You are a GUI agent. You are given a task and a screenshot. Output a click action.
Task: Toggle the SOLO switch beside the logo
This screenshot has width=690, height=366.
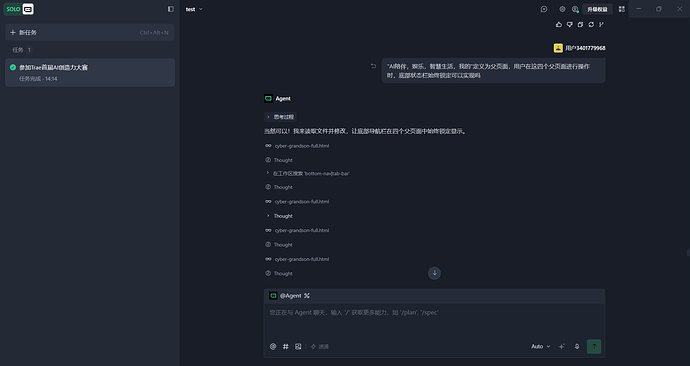click(x=28, y=9)
